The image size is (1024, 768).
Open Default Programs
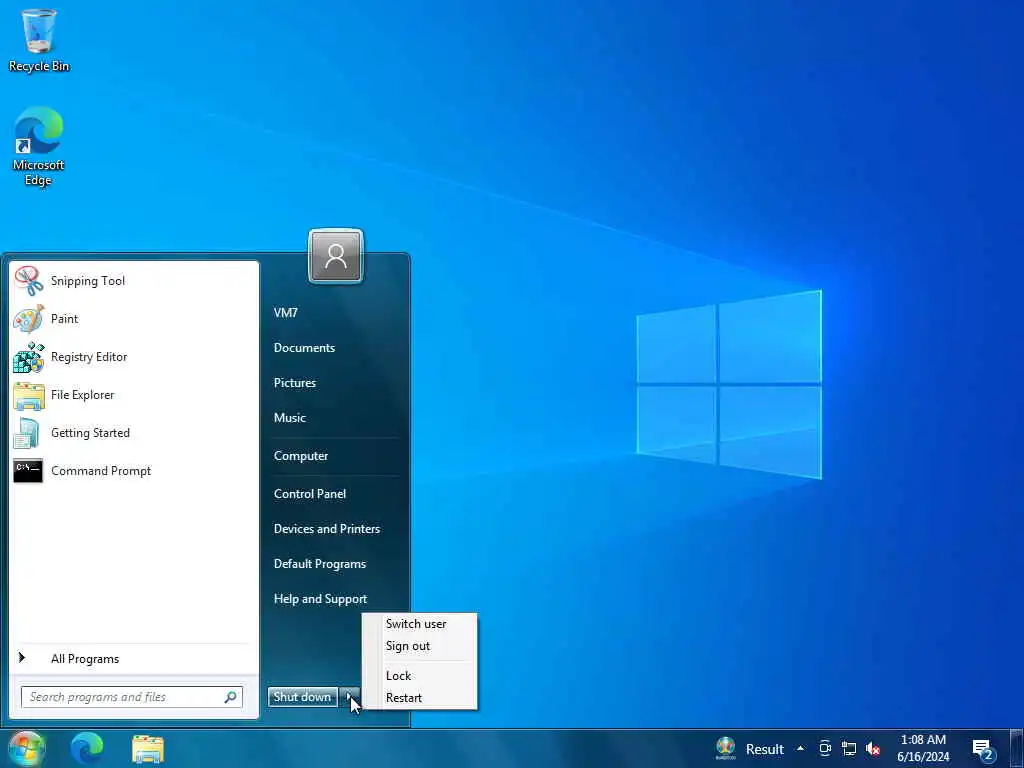[319, 564]
